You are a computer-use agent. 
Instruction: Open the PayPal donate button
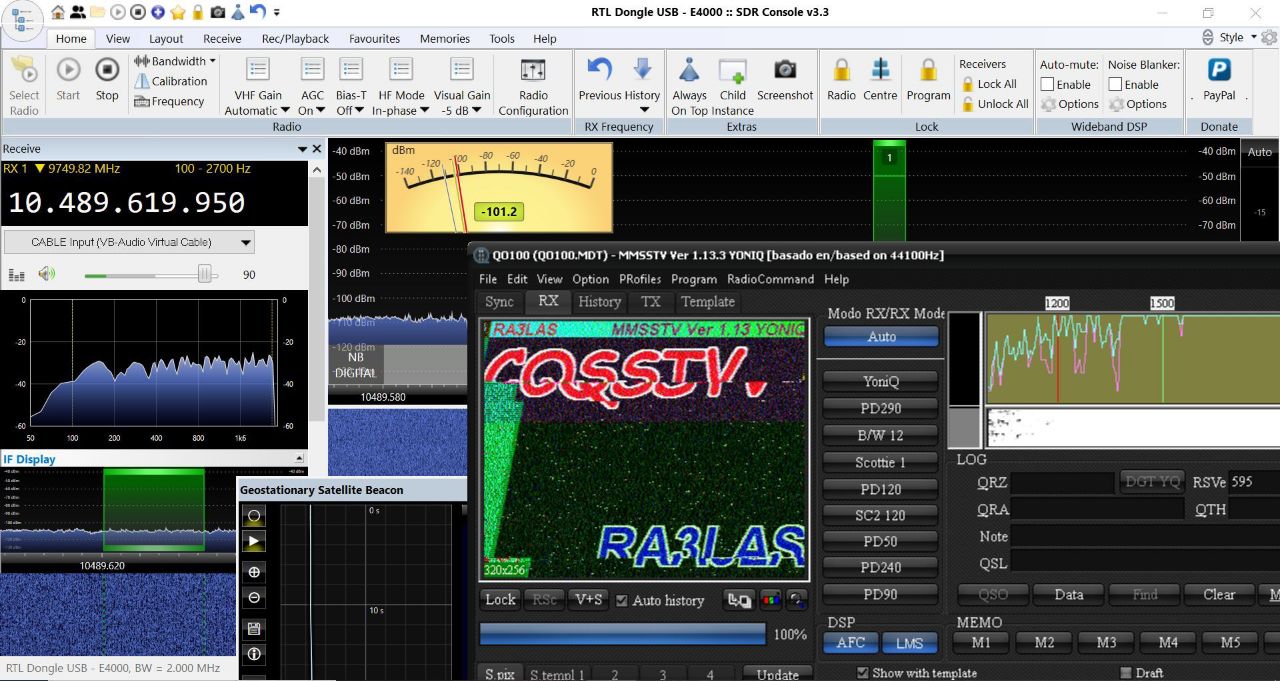click(1219, 80)
